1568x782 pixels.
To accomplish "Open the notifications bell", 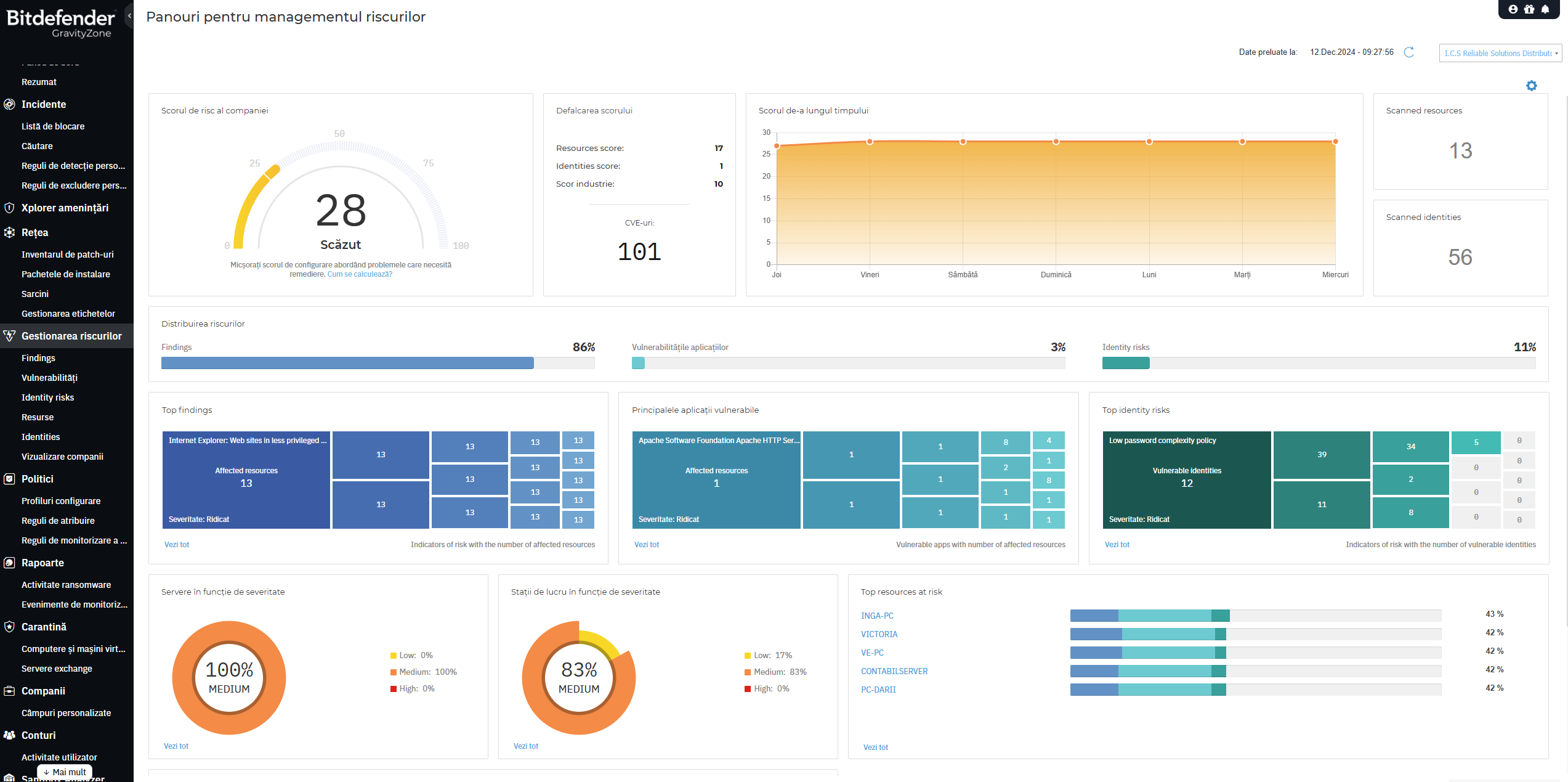I will [1545, 9].
